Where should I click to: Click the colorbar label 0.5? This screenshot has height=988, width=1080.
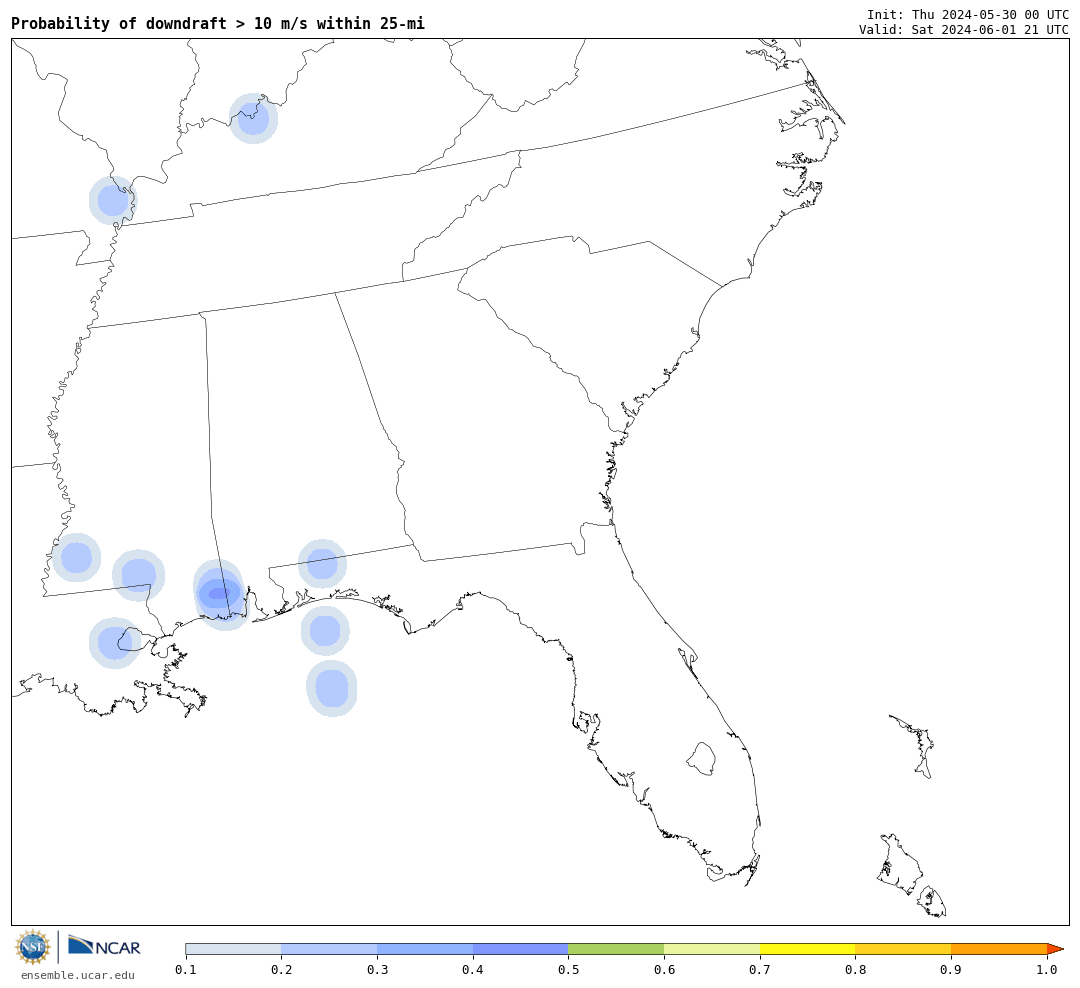pyautogui.click(x=568, y=970)
